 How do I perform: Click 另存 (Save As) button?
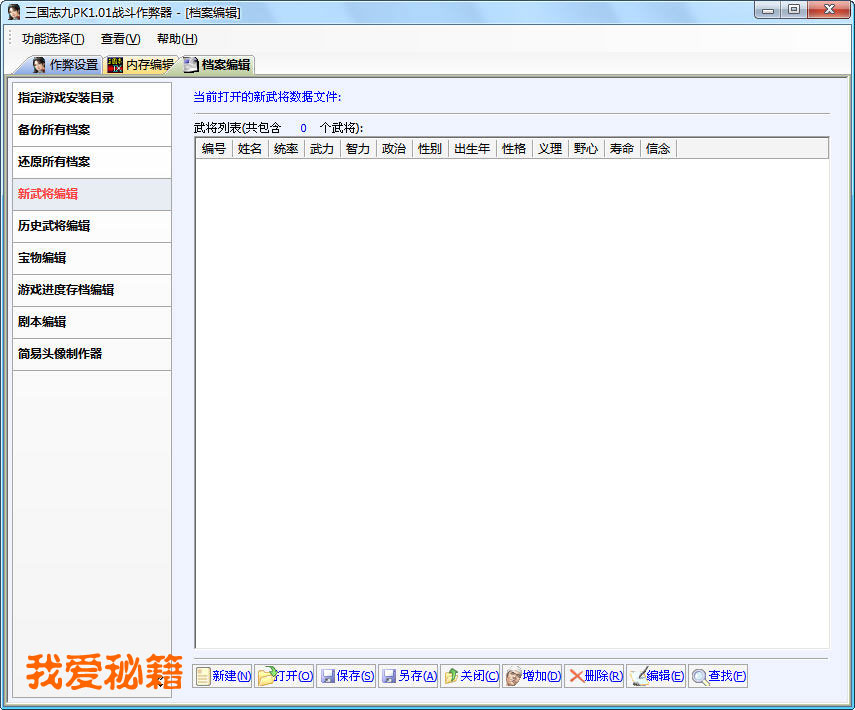(408, 676)
